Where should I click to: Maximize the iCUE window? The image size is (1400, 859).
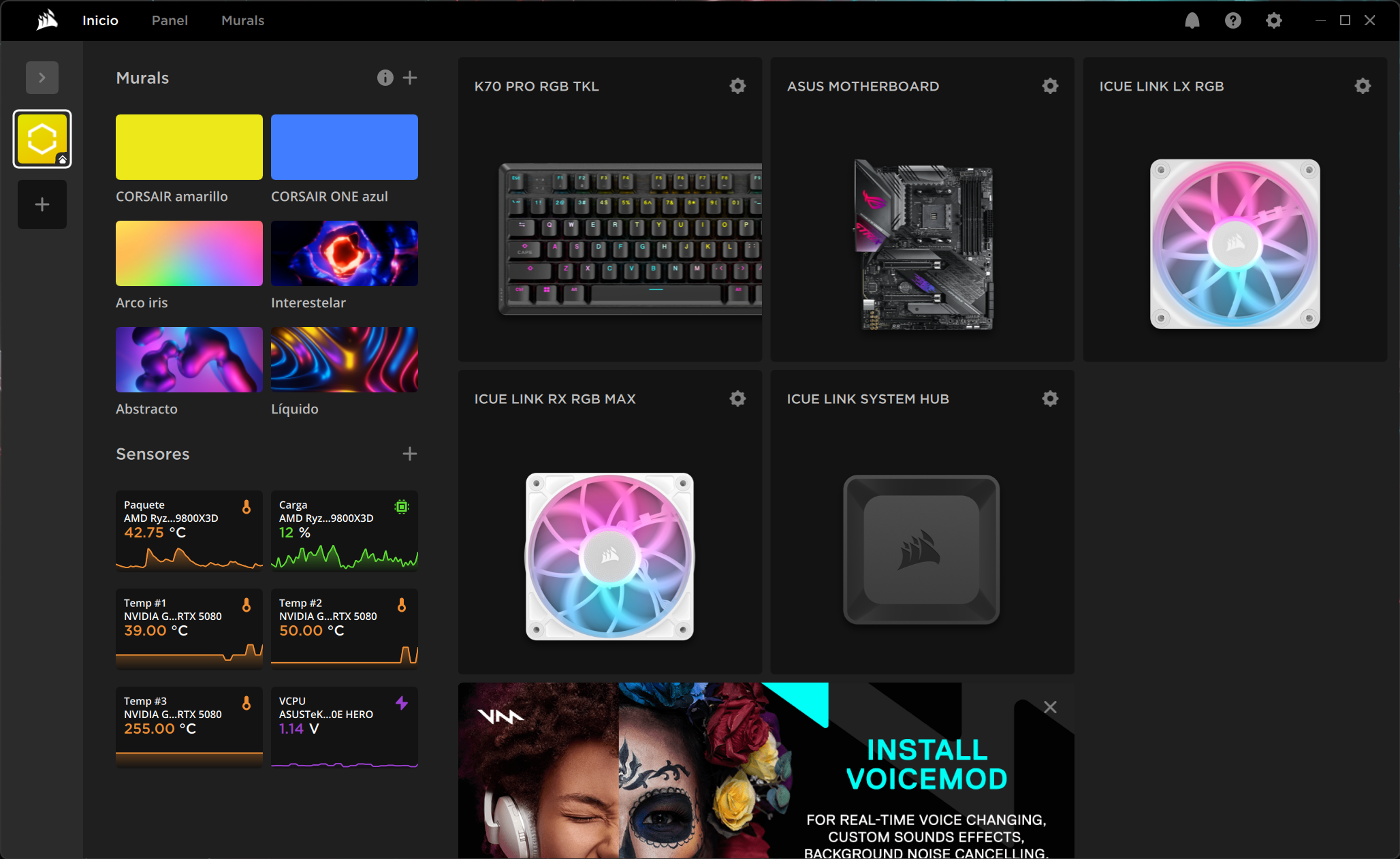[x=1345, y=20]
